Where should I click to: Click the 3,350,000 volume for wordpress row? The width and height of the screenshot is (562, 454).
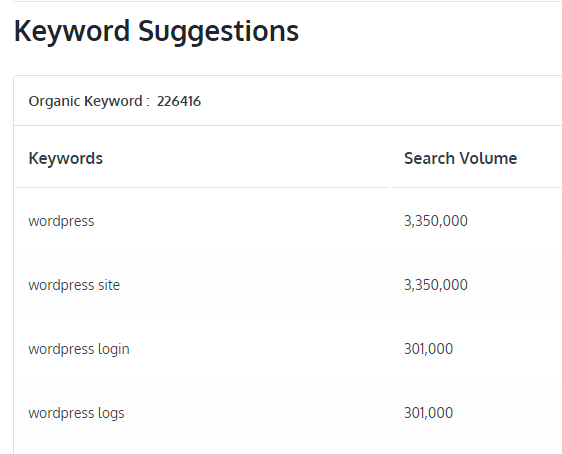pos(436,221)
